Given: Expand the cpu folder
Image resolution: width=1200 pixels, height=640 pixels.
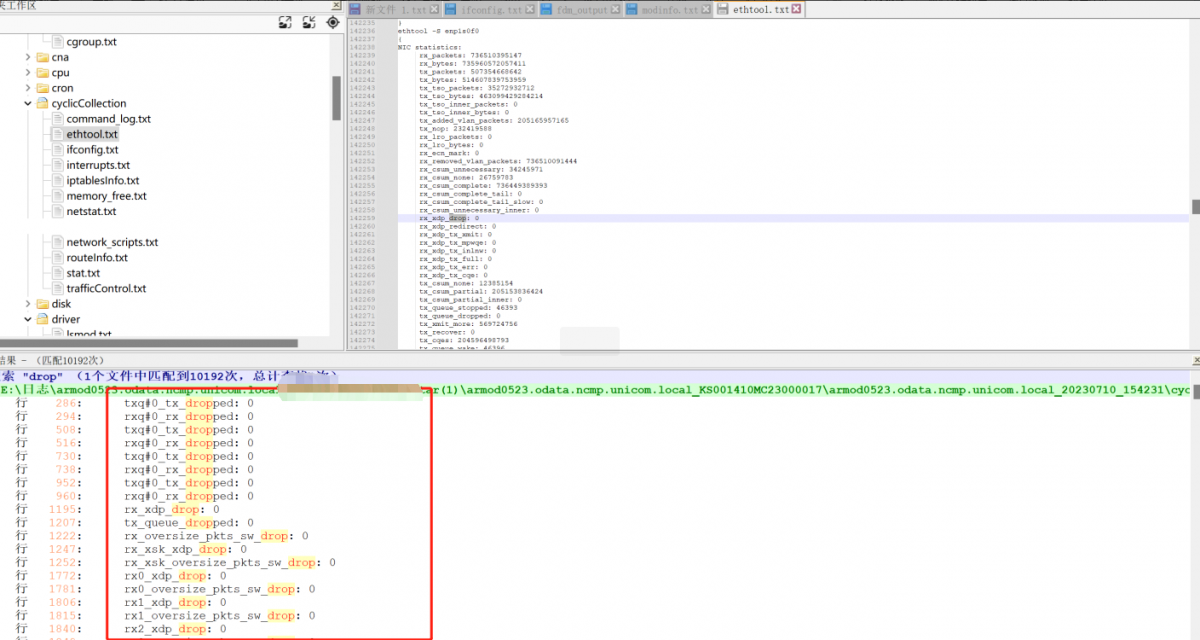Looking at the screenshot, I should (x=28, y=73).
